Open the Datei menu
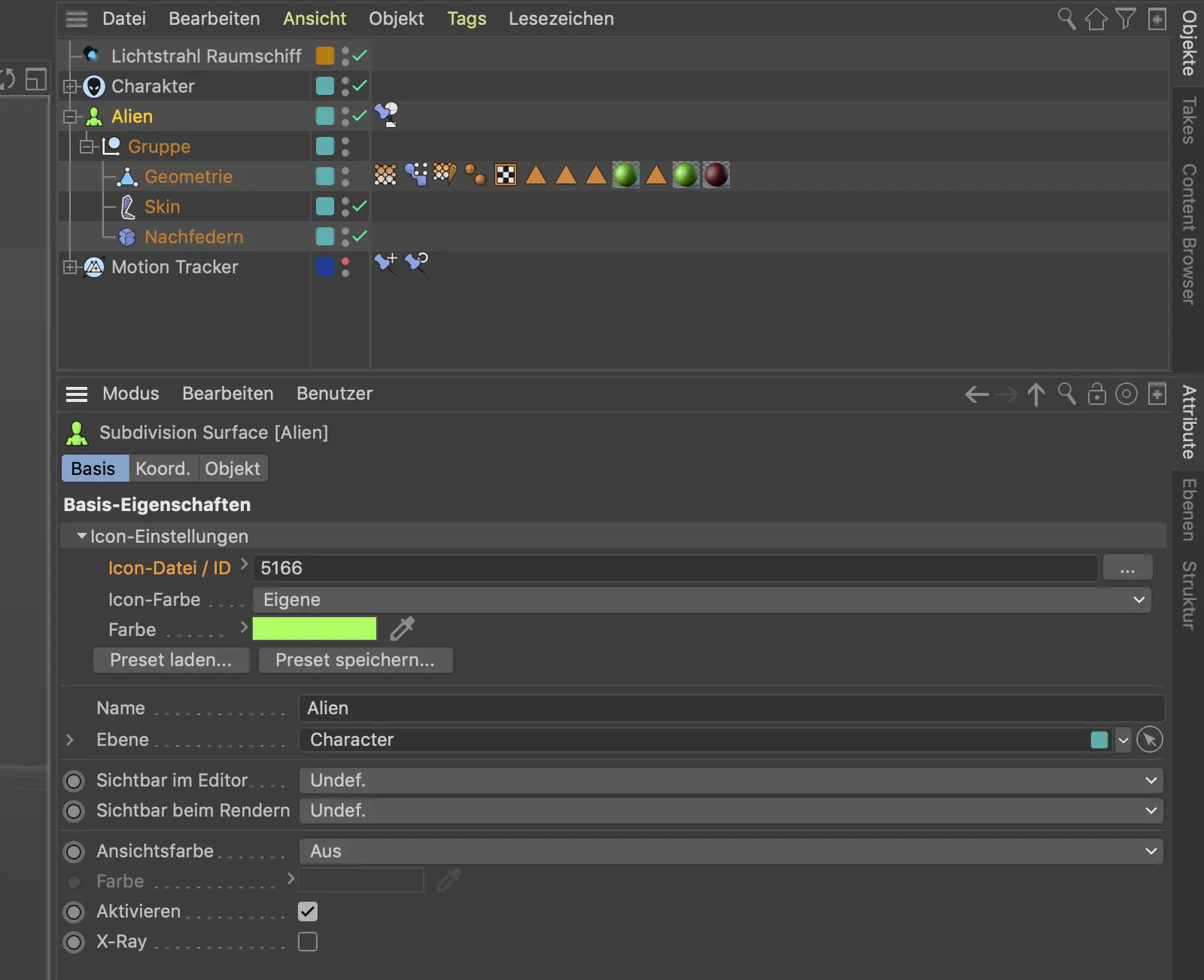Screen dimensions: 1204x980 [x=124, y=19]
